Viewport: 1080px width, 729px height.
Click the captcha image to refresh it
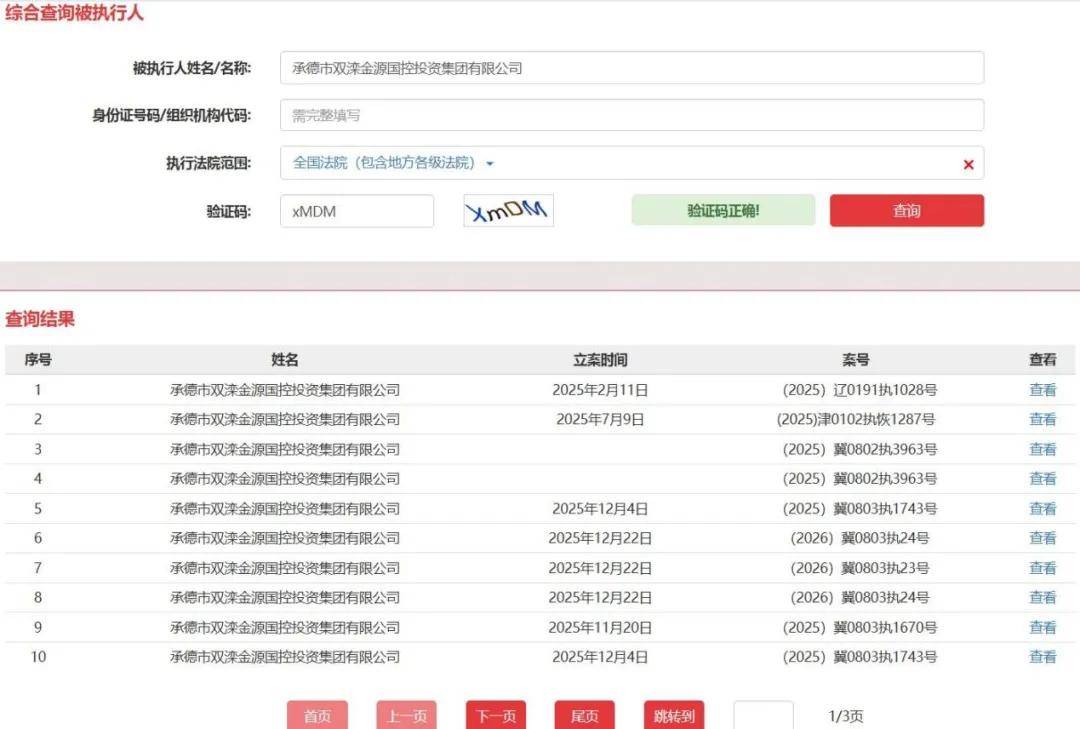[508, 211]
